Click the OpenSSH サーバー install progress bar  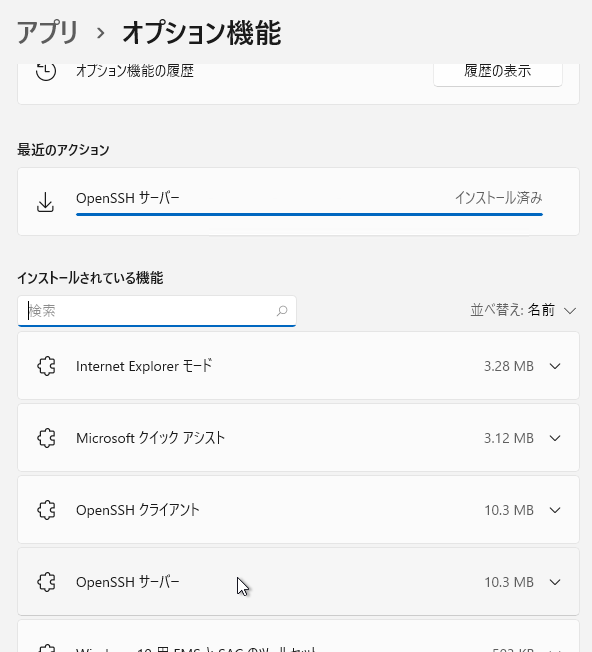309,214
